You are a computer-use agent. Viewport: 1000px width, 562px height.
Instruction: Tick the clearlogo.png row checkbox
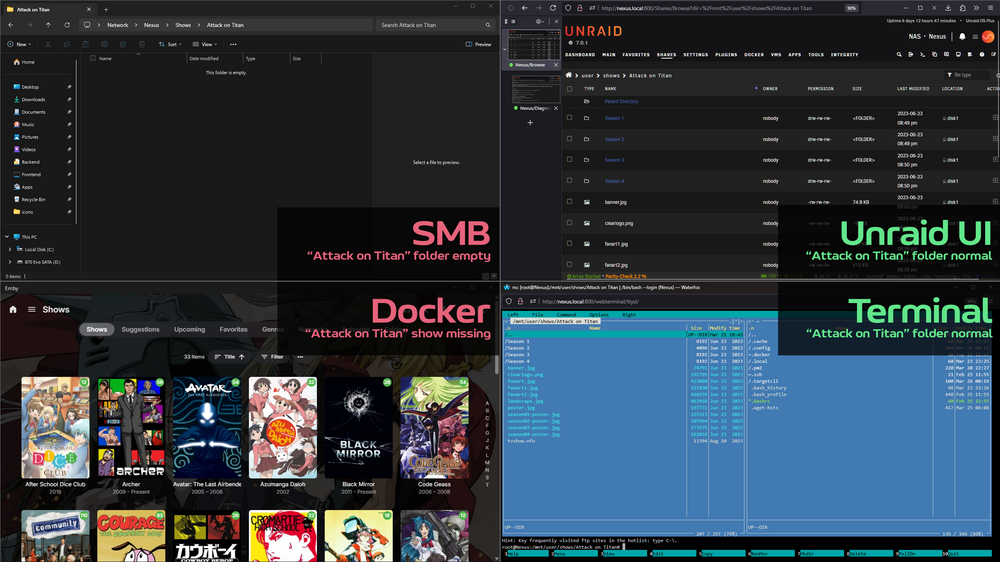click(x=570, y=223)
